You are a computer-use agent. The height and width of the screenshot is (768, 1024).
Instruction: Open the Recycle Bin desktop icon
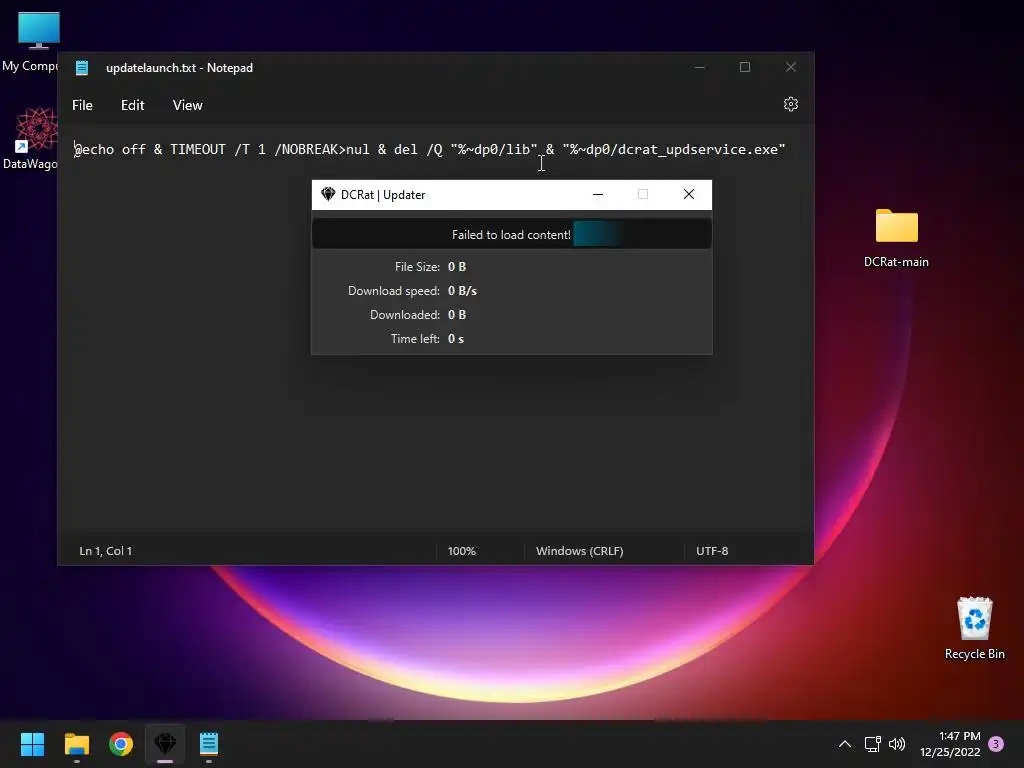(x=974, y=629)
